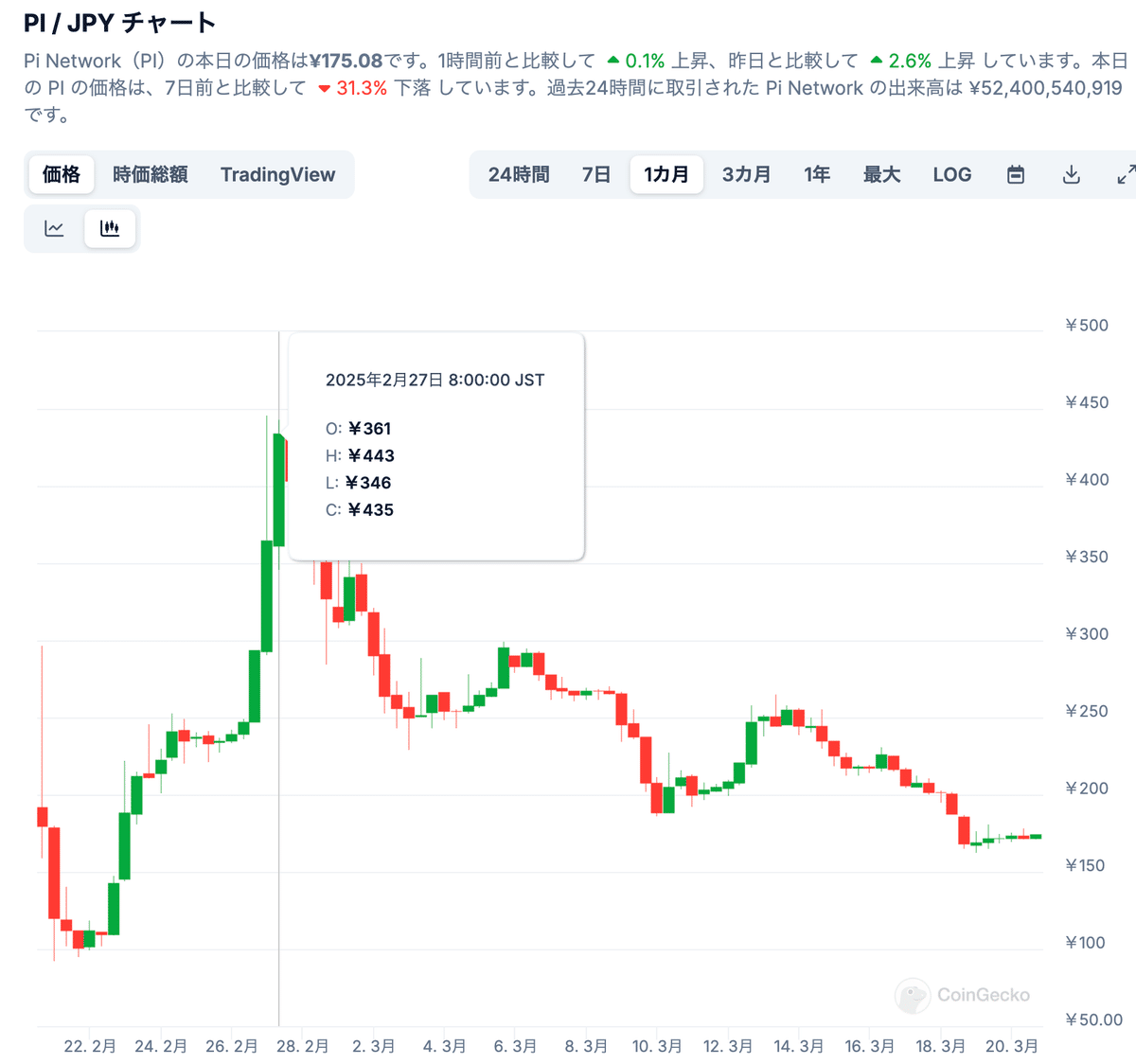Switch to the 時価総額 tab
Viewport: 1136px width, 1064px height.
151,174
